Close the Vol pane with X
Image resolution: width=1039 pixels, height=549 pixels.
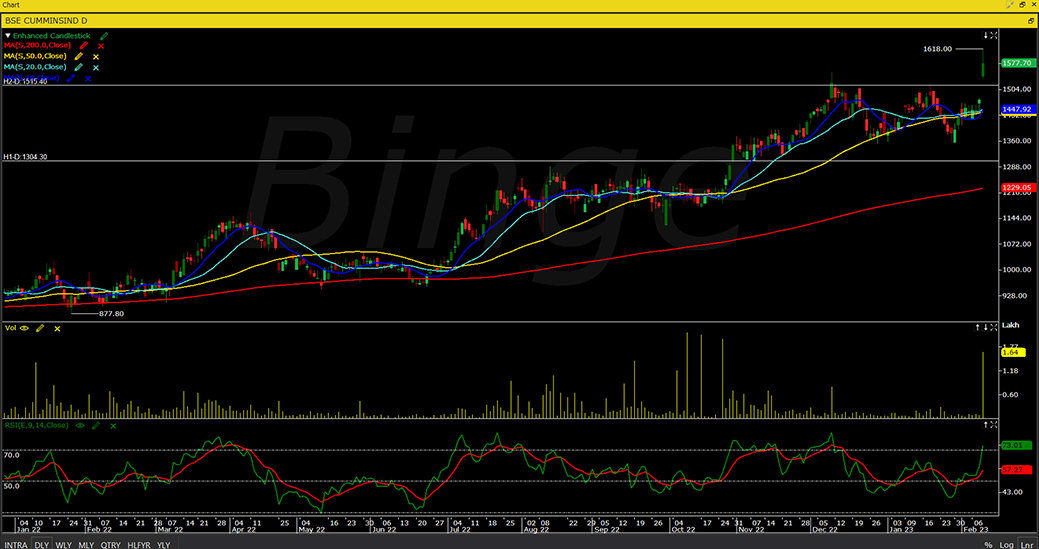point(993,327)
